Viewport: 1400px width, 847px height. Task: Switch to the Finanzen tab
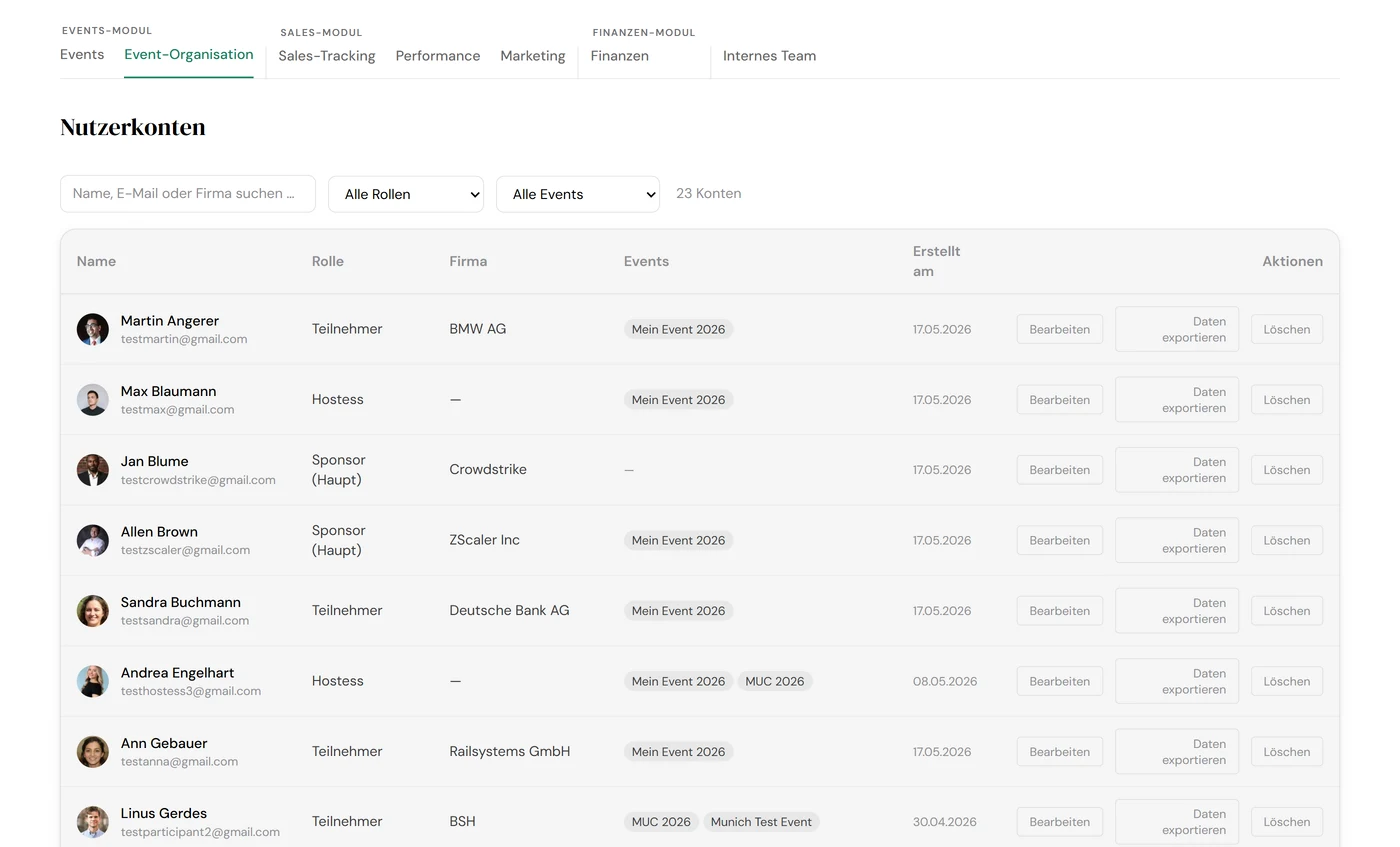[620, 56]
